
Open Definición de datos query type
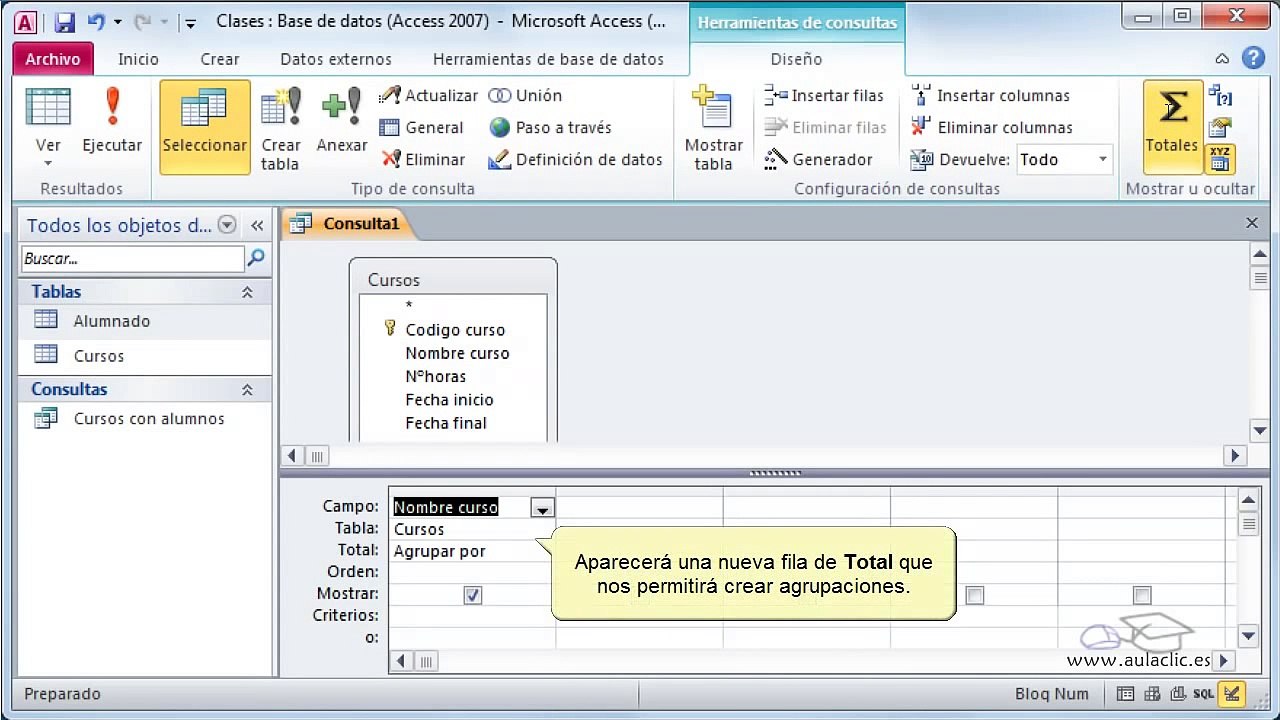tap(576, 159)
